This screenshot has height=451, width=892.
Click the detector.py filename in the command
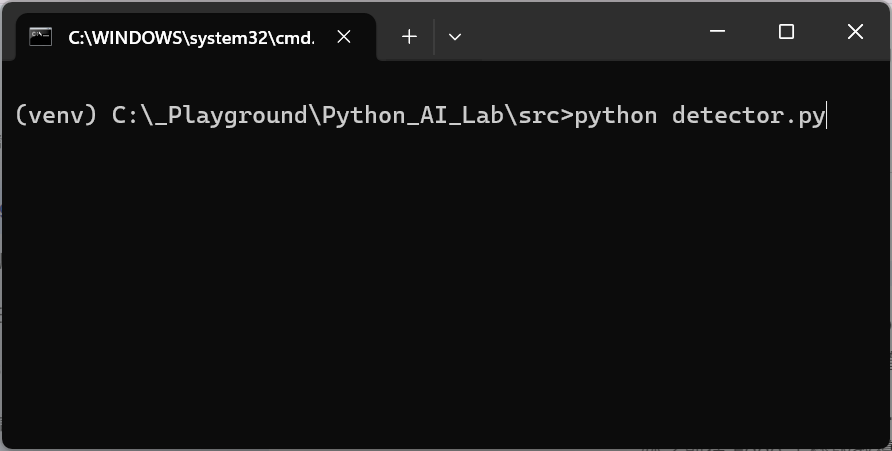[x=748, y=116]
